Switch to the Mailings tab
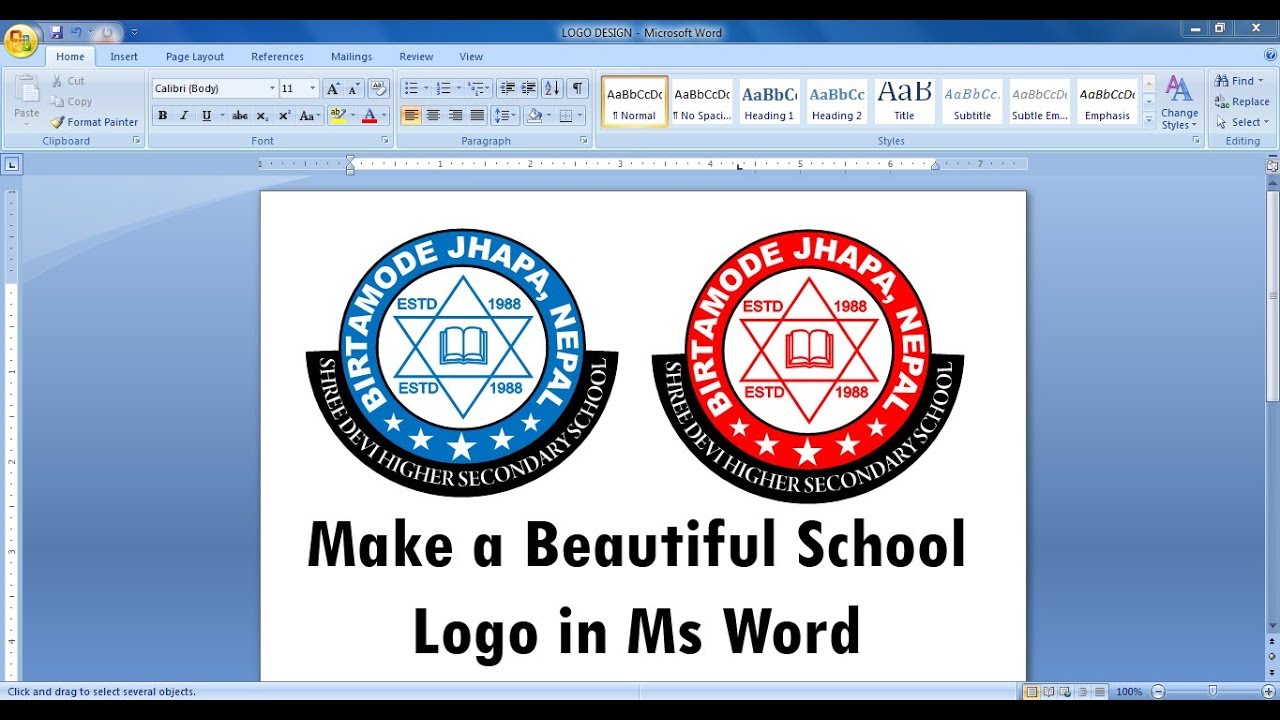The height and width of the screenshot is (720, 1280). click(x=351, y=57)
